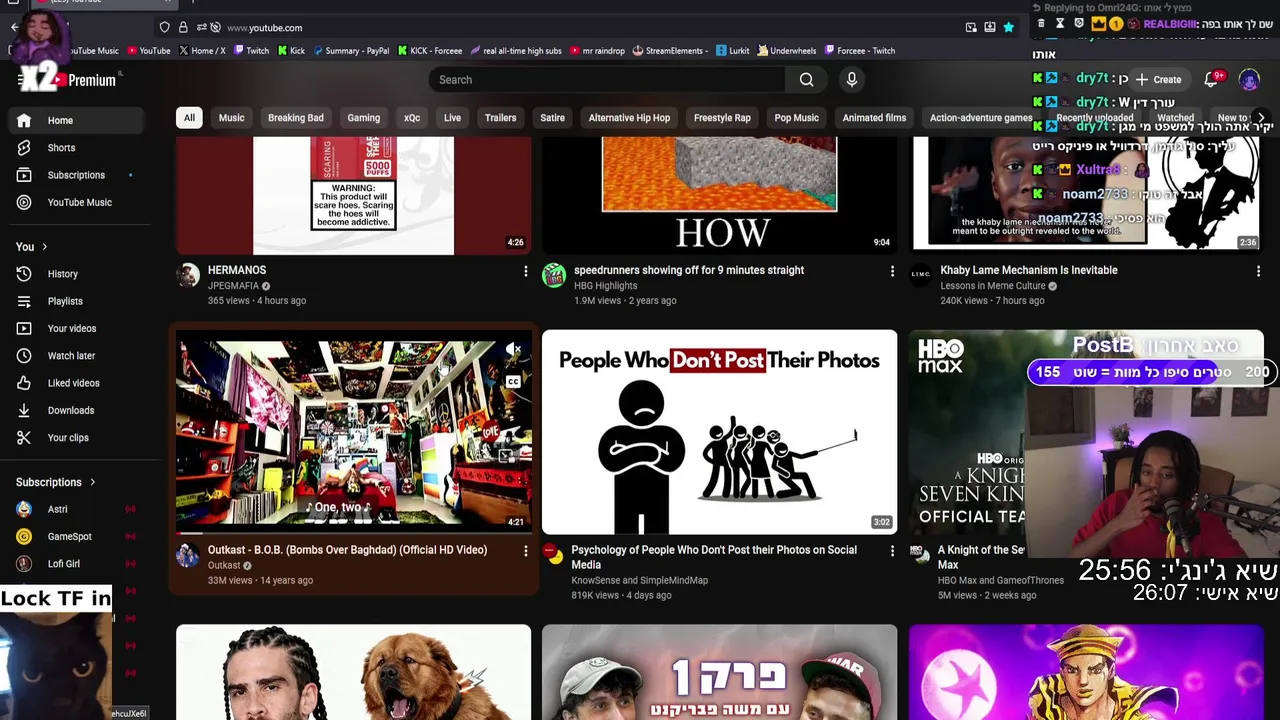Open the speedrunners HOW thumbnail
Viewport: 1280px width, 720px height.
(x=720, y=195)
